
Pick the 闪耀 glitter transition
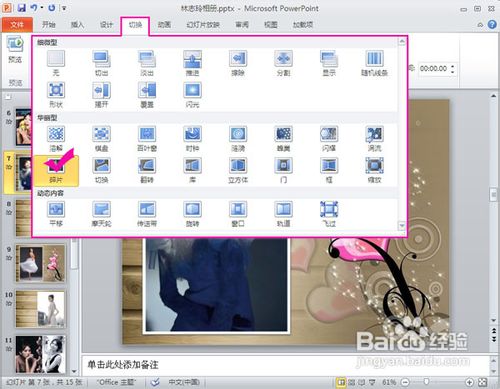[329, 139]
